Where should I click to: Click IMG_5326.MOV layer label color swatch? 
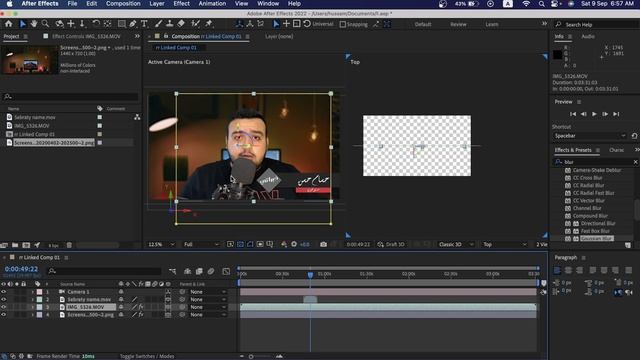tap(40, 307)
